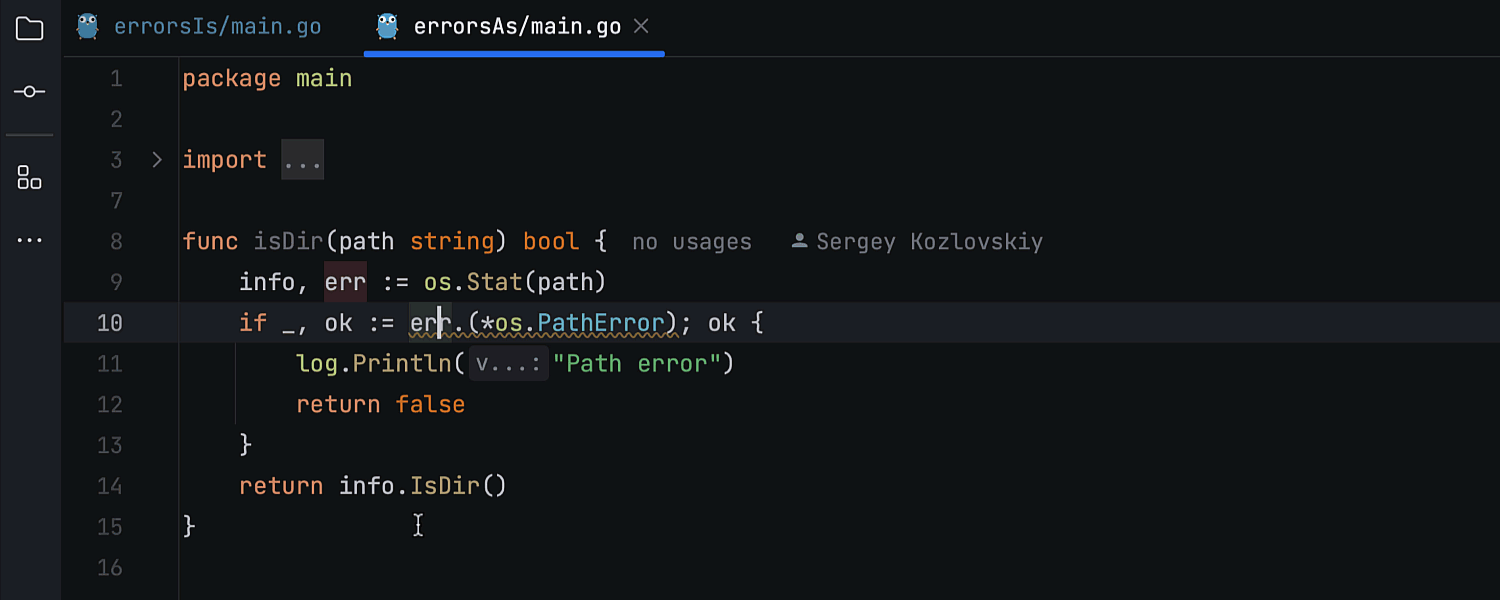Screen dimensions: 1500x600
Task: Switch to the errorsIs/main.go tab
Action: tap(217, 27)
